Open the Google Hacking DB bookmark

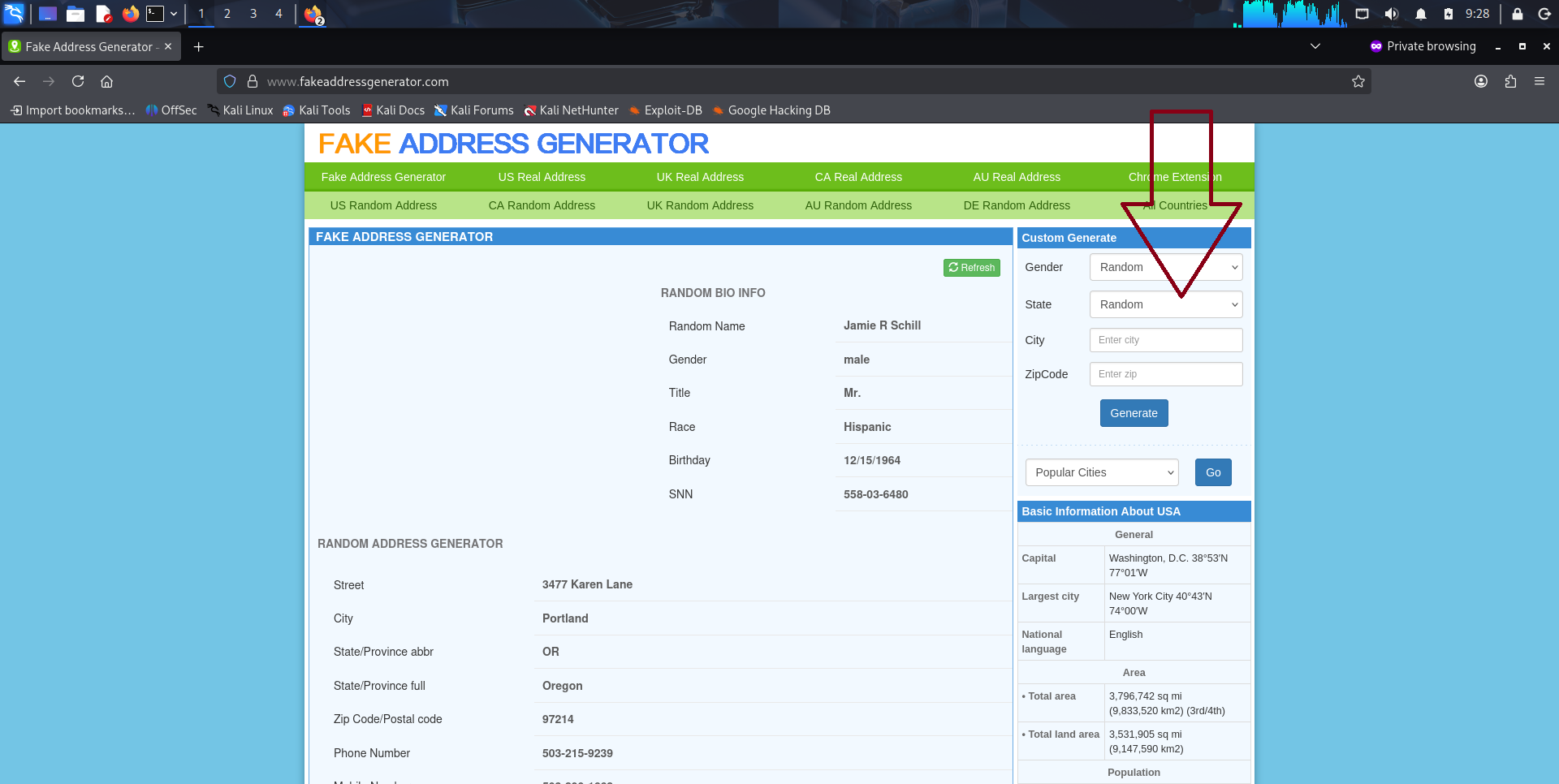[x=771, y=110]
